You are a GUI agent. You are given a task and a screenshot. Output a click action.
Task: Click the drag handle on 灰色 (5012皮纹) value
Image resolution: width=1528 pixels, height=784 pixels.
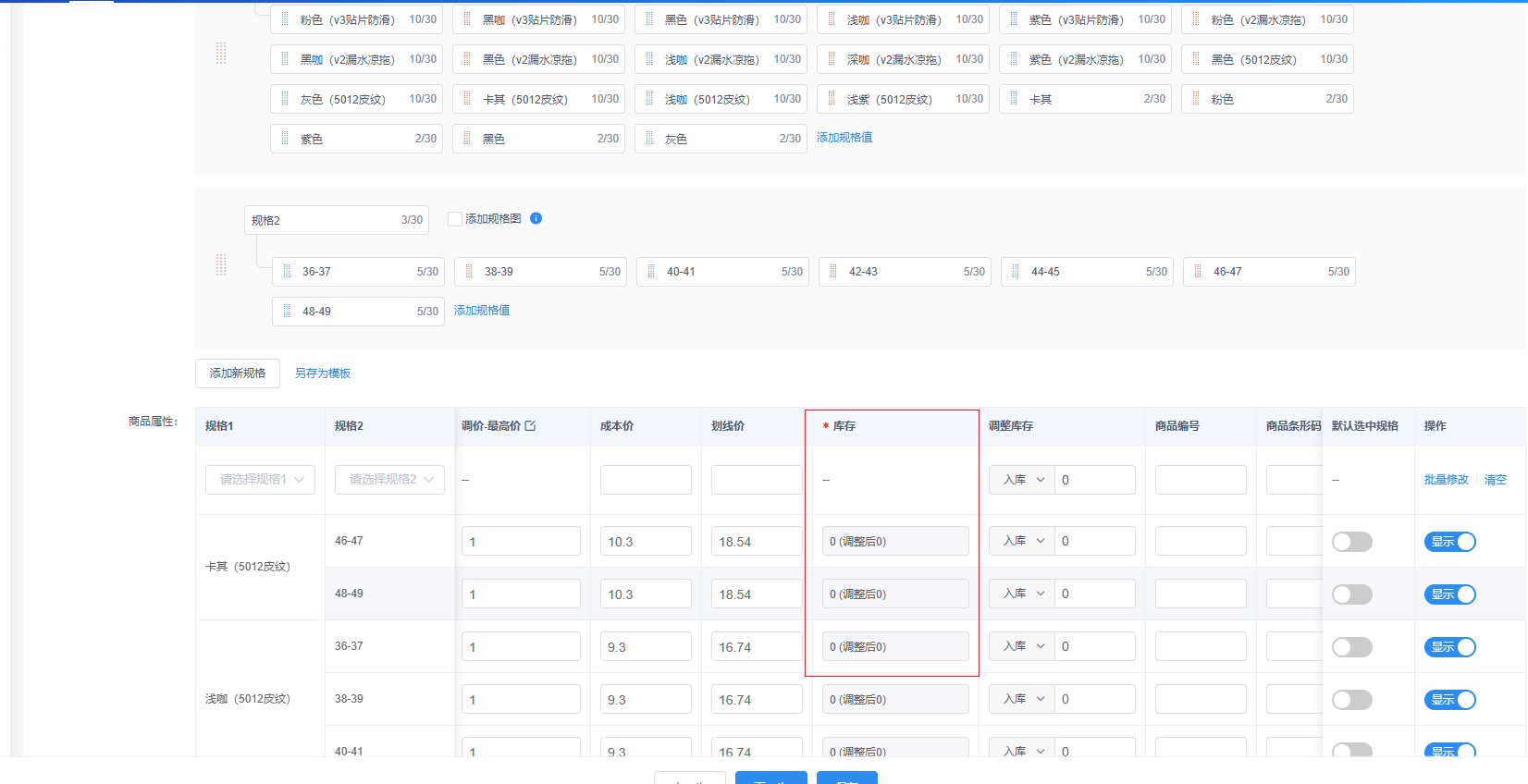tap(285, 99)
